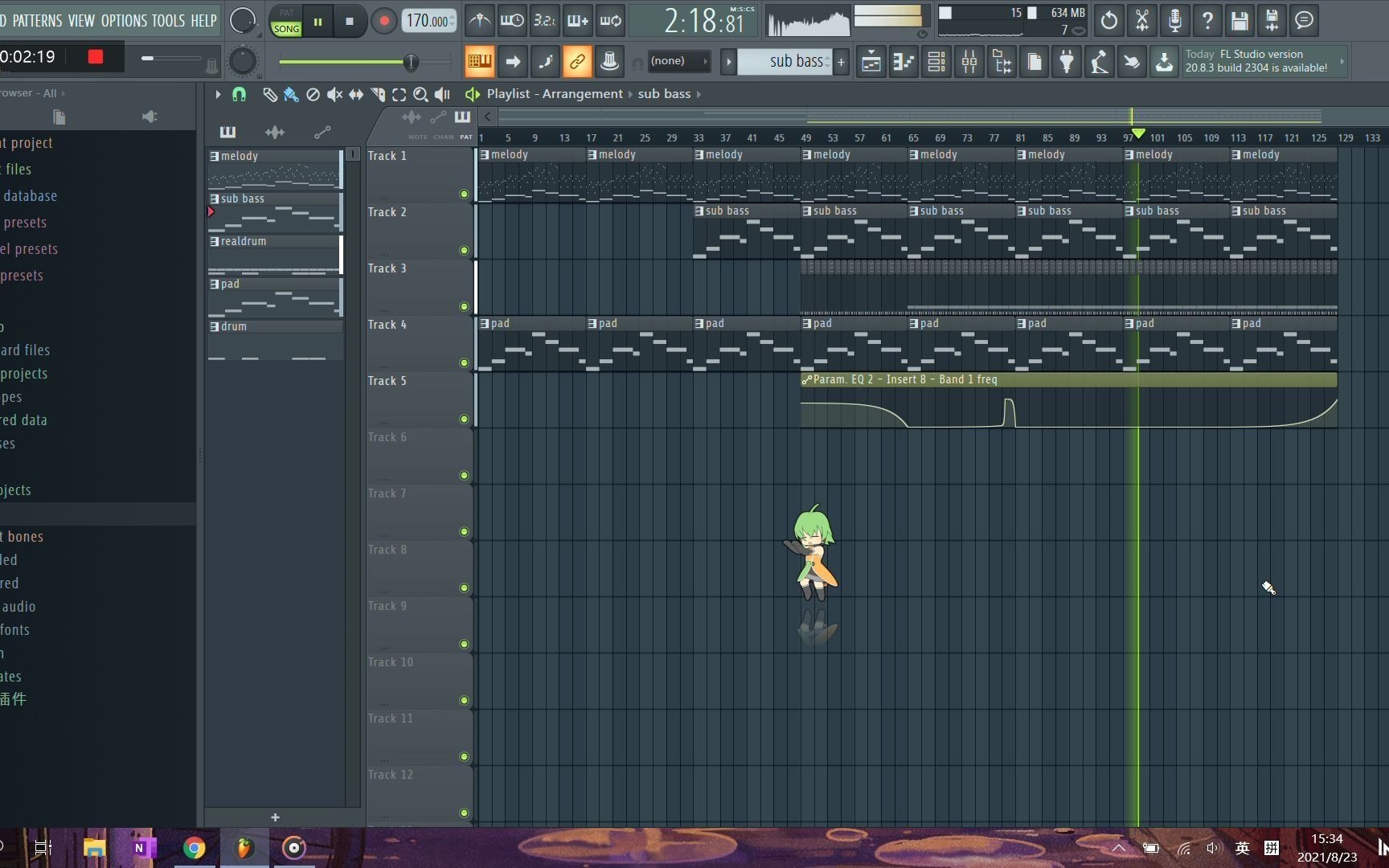
Task: Select the playlist pencil draw tool
Action: tap(269, 94)
